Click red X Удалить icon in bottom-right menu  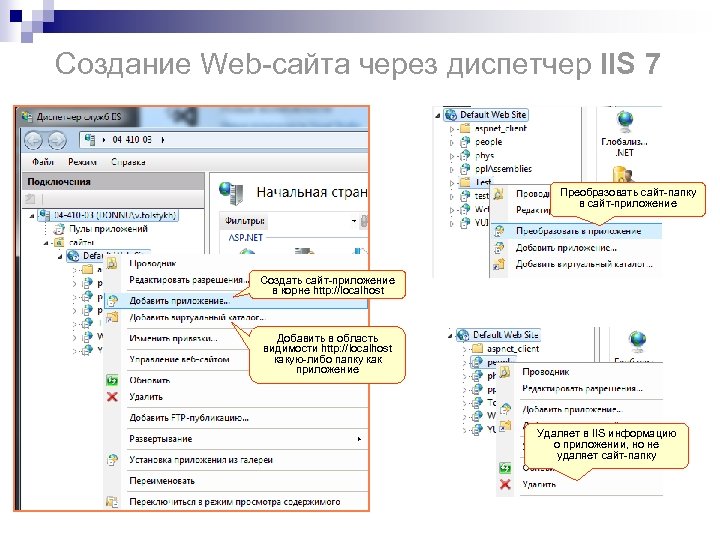506,484
